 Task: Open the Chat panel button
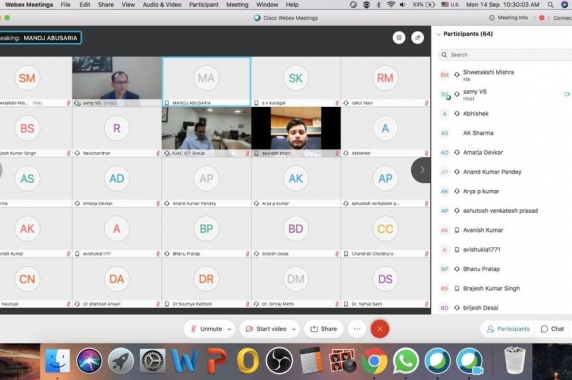[553, 329]
